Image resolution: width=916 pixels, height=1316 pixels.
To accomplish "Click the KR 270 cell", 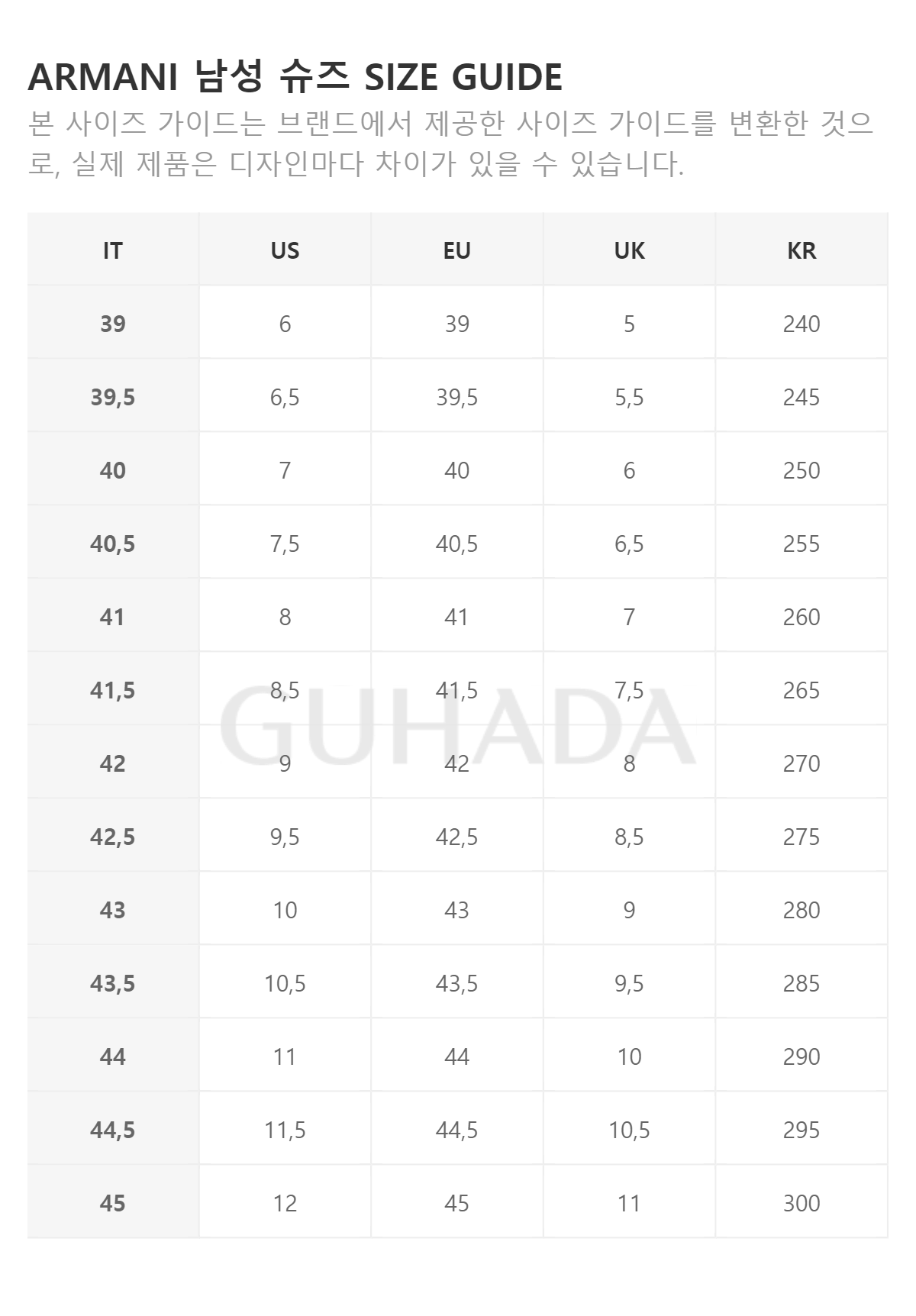I will 801,763.
